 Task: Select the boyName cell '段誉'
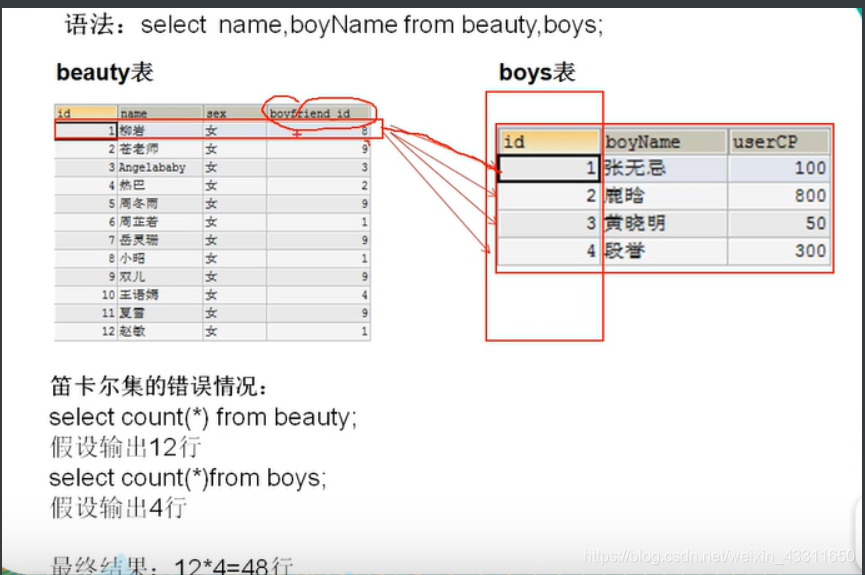tap(664, 251)
